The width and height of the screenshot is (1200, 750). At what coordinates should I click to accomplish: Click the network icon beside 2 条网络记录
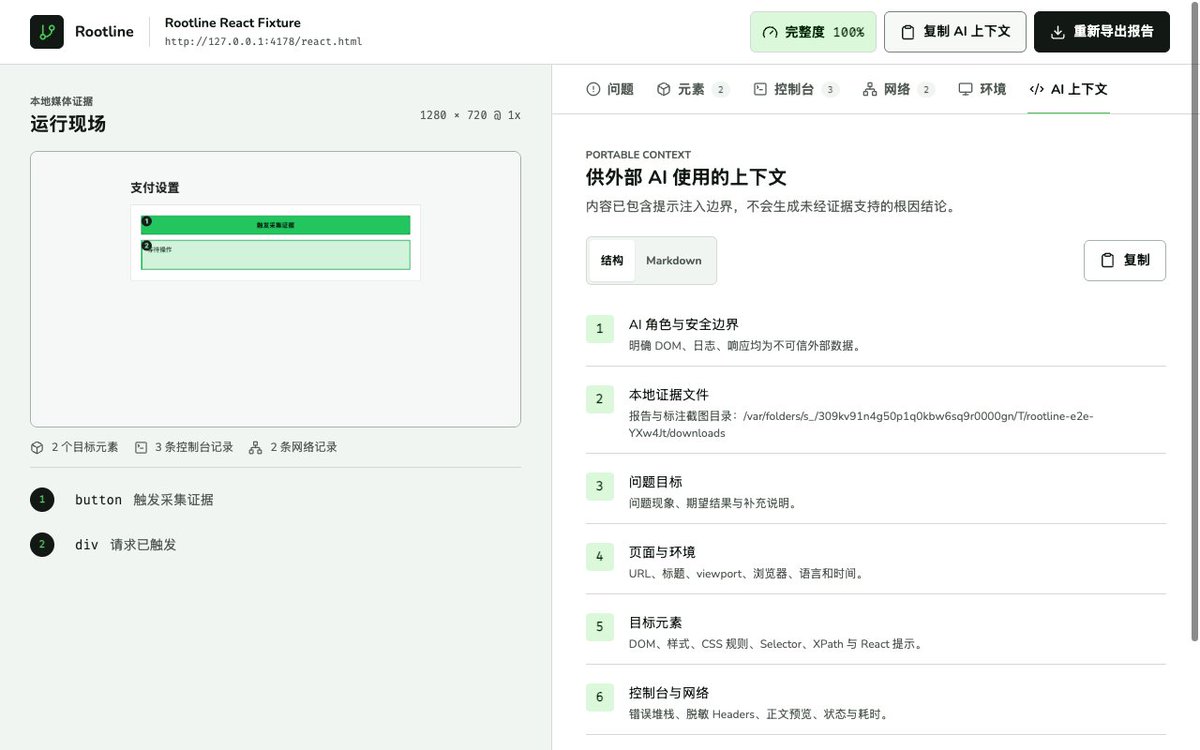(255, 448)
